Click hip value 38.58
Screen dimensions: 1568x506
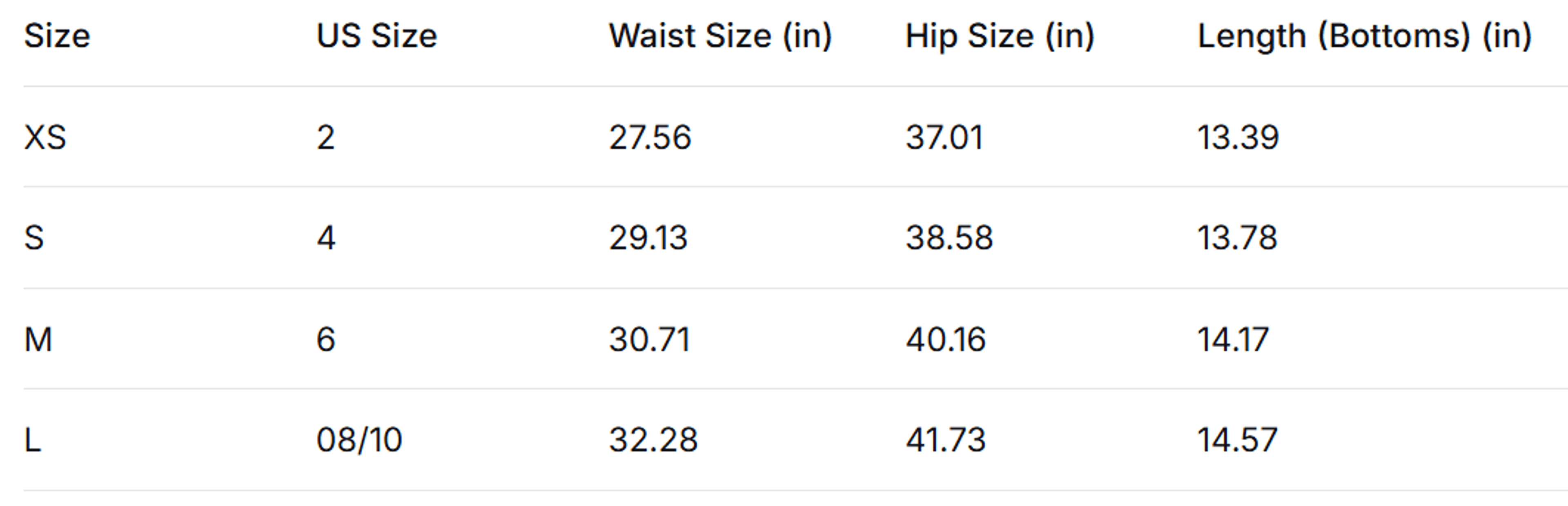tap(949, 238)
